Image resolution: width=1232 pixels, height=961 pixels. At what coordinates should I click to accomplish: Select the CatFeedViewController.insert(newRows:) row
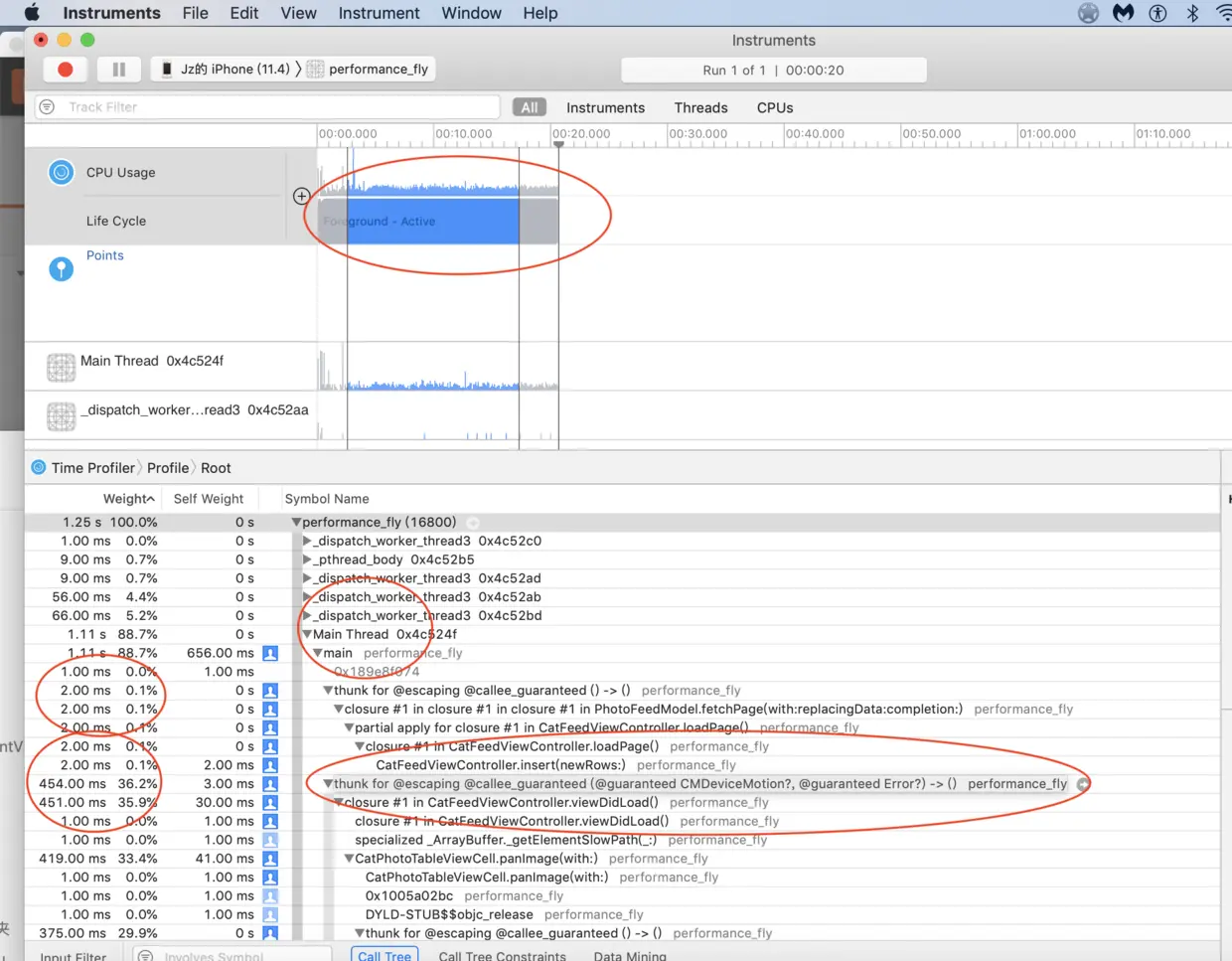click(622, 765)
